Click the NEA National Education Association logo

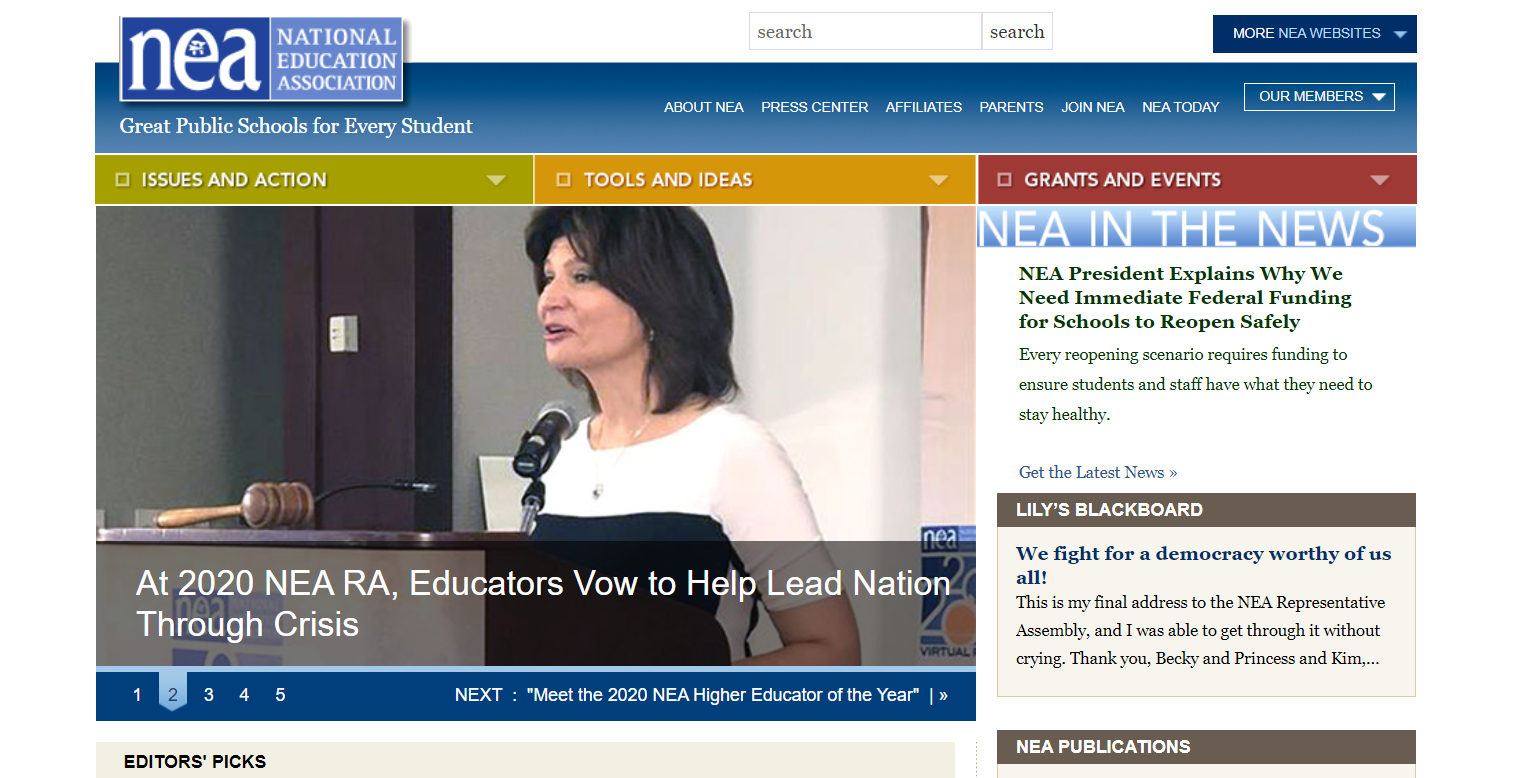[261, 59]
